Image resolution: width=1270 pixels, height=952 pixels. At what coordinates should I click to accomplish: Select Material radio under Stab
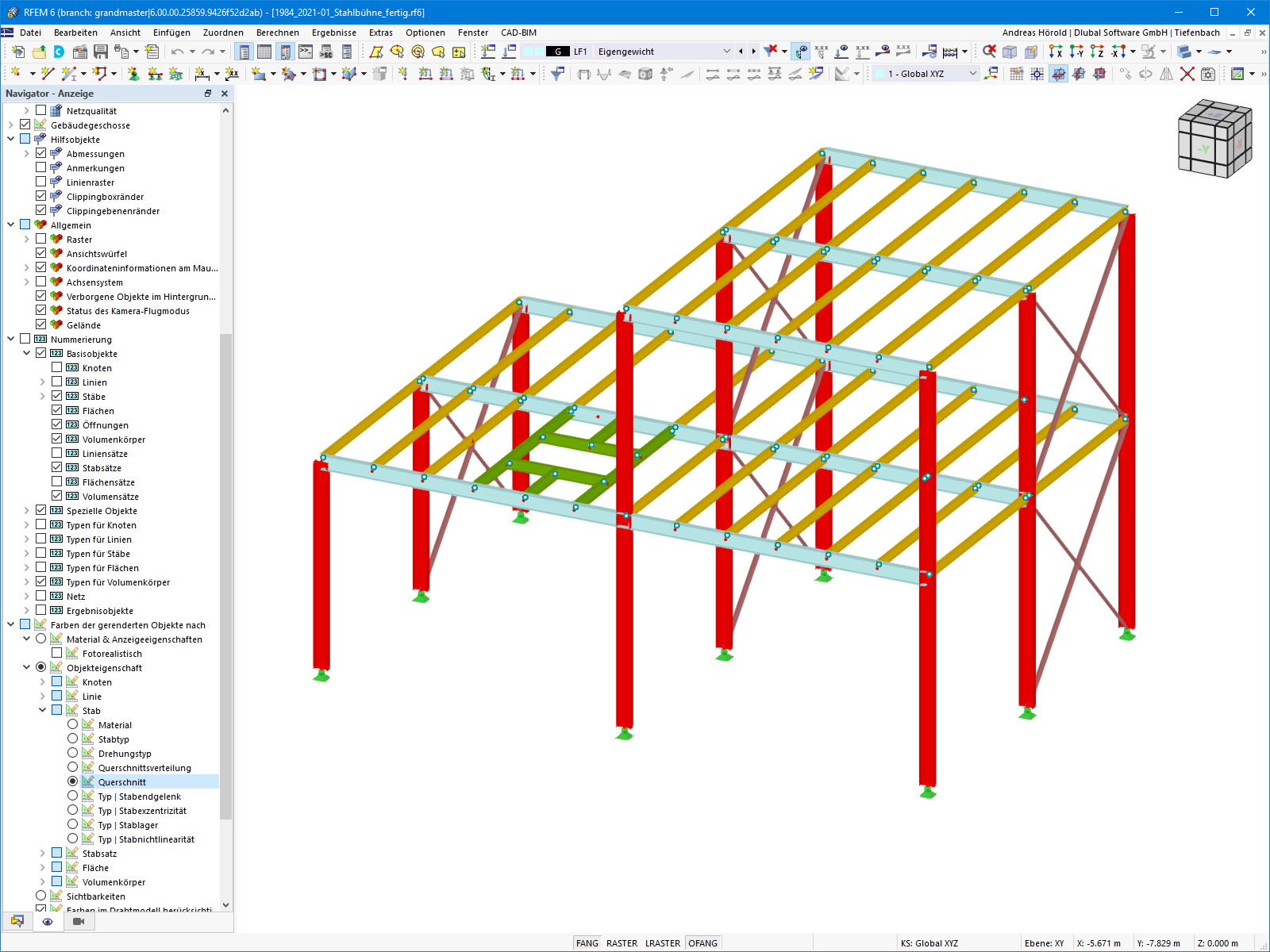click(73, 724)
